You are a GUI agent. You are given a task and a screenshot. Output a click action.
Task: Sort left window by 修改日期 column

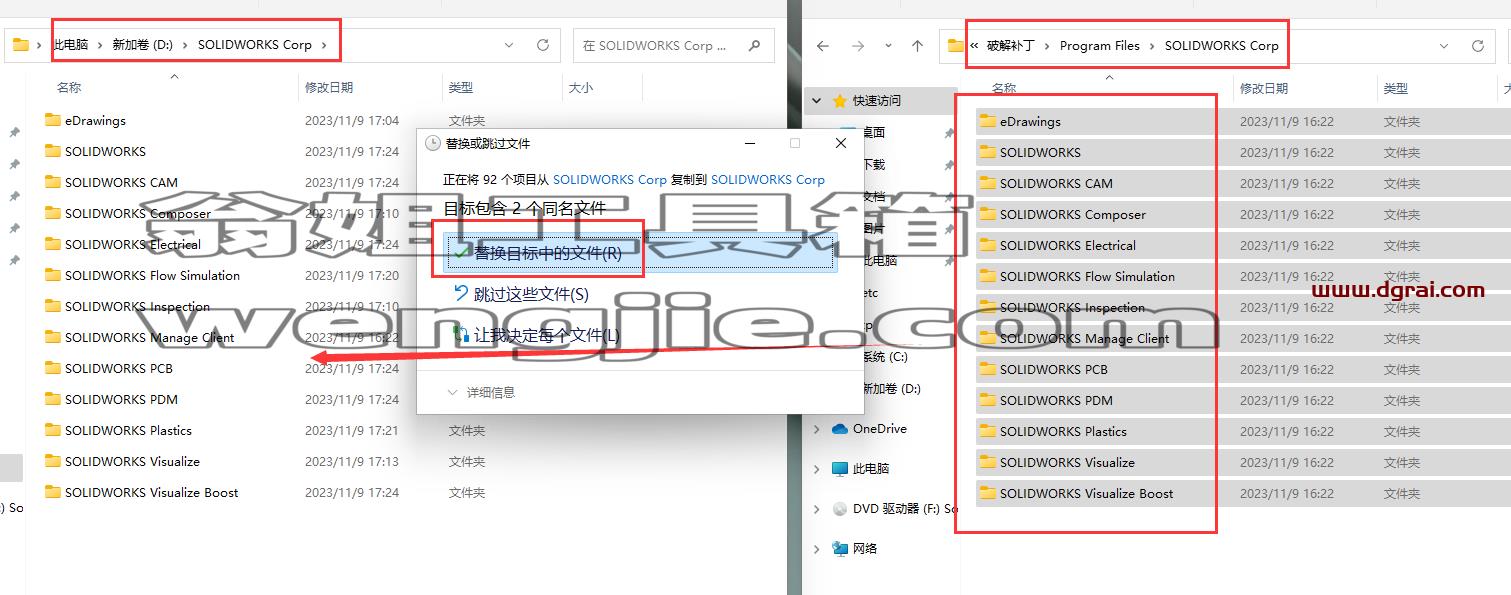[x=329, y=88]
